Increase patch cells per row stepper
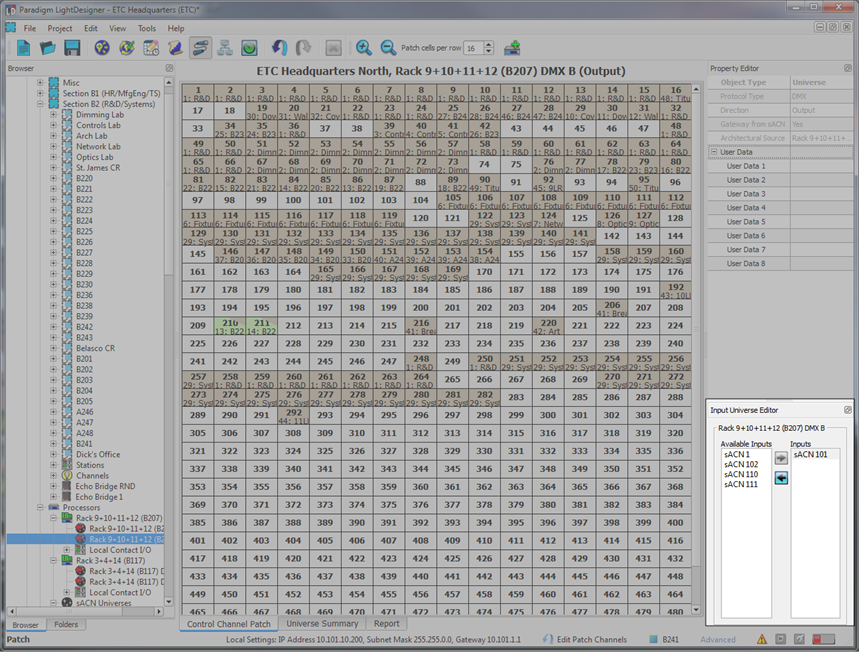Screen dimensions: 859x657 (x=489, y=44)
